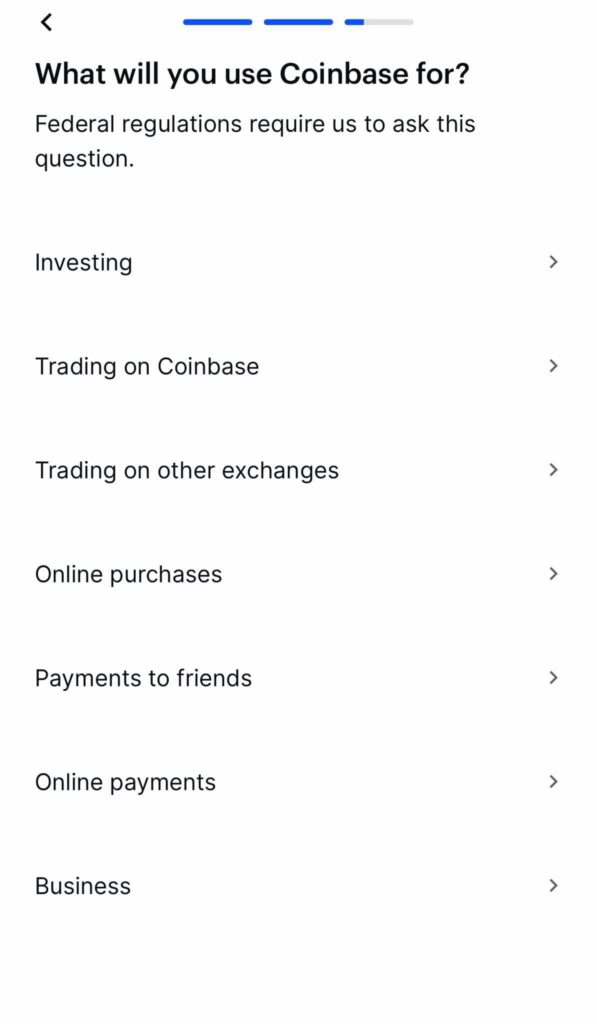Click the Payments to friends chevron
The image size is (597, 1024).
[553, 678]
